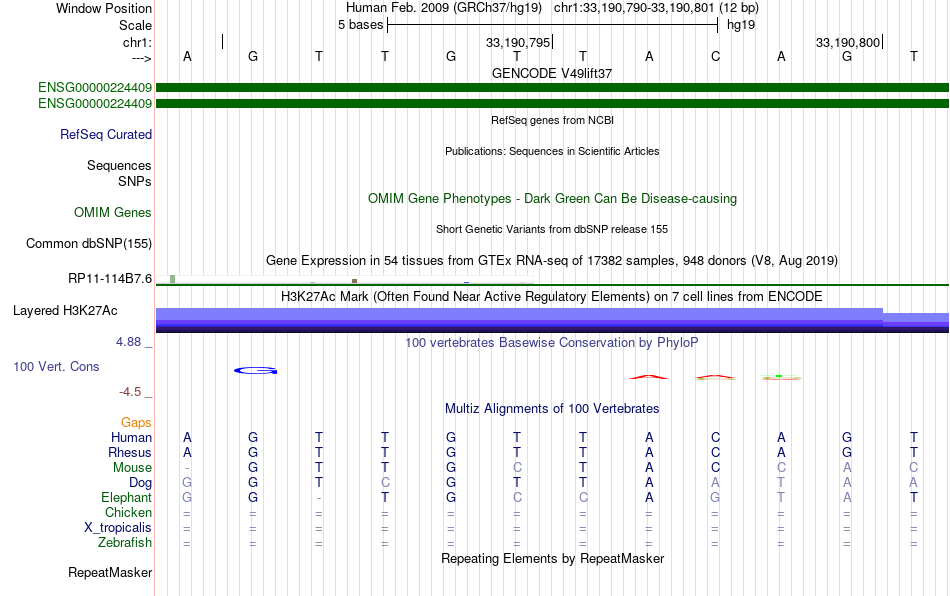Screen dimensions: 950x596
Task: Click the lower GENCODE green gene bar
Action: [553, 104]
